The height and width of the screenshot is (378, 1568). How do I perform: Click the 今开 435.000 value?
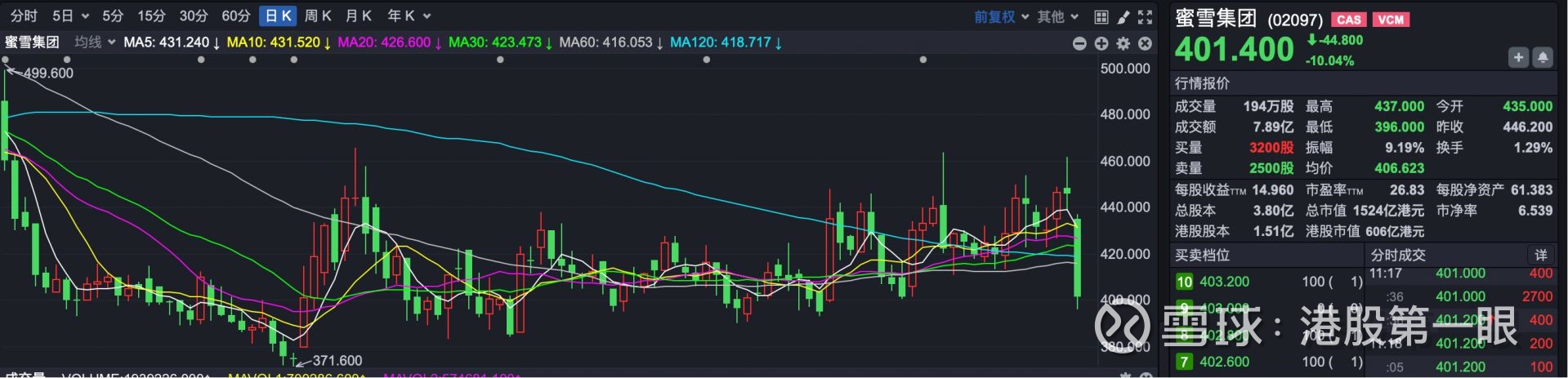click(x=1527, y=107)
